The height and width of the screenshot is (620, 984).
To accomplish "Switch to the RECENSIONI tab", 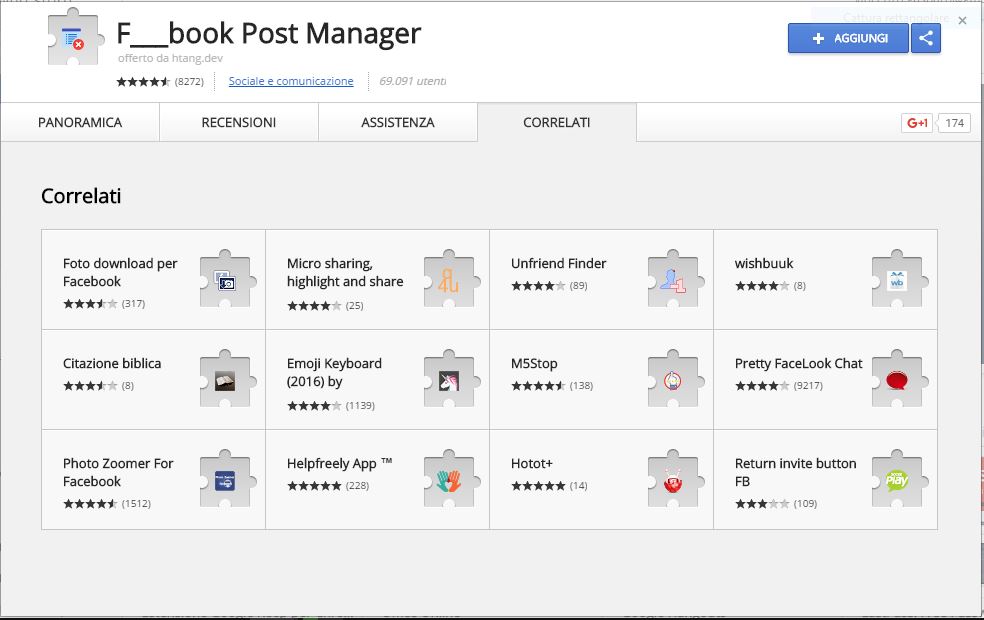I will [238, 122].
